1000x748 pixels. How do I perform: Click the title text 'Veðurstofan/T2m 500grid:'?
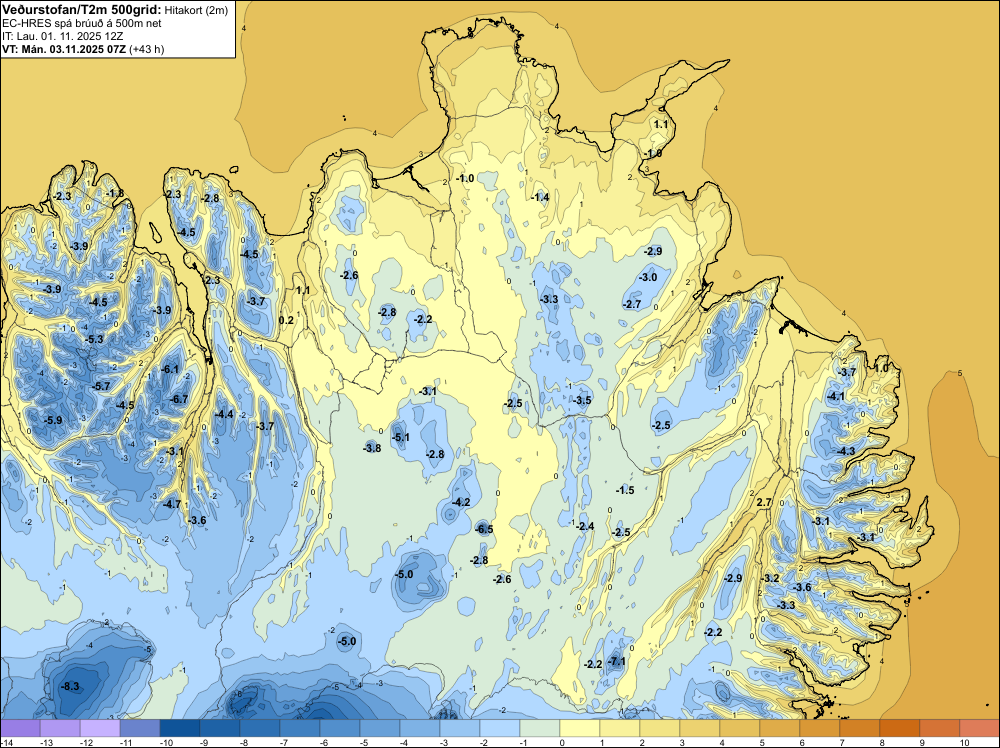[82, 10]
